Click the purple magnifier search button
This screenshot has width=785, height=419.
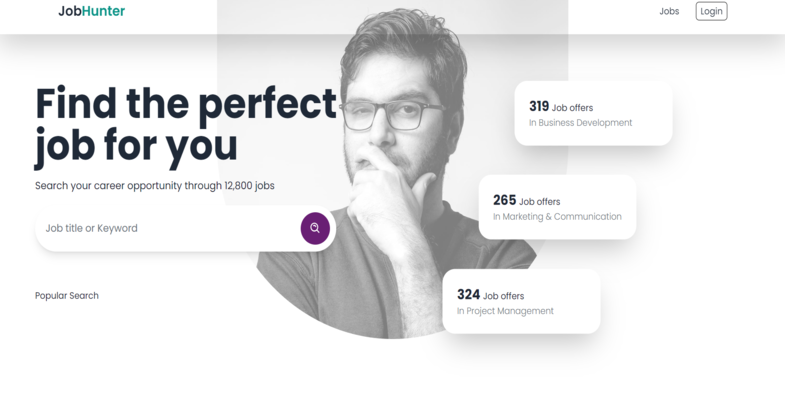coord(315,228)
